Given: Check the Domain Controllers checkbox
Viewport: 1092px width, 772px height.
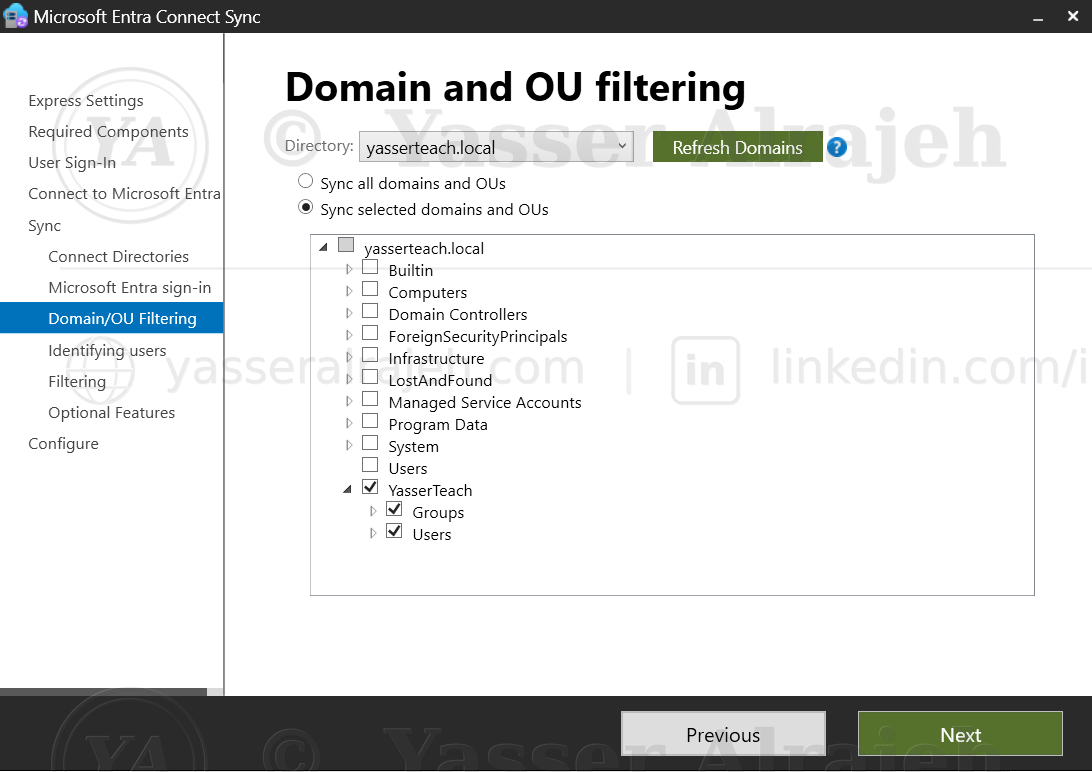Looking at the screenshot, I should pyautogui.click(x=370, y=311).
